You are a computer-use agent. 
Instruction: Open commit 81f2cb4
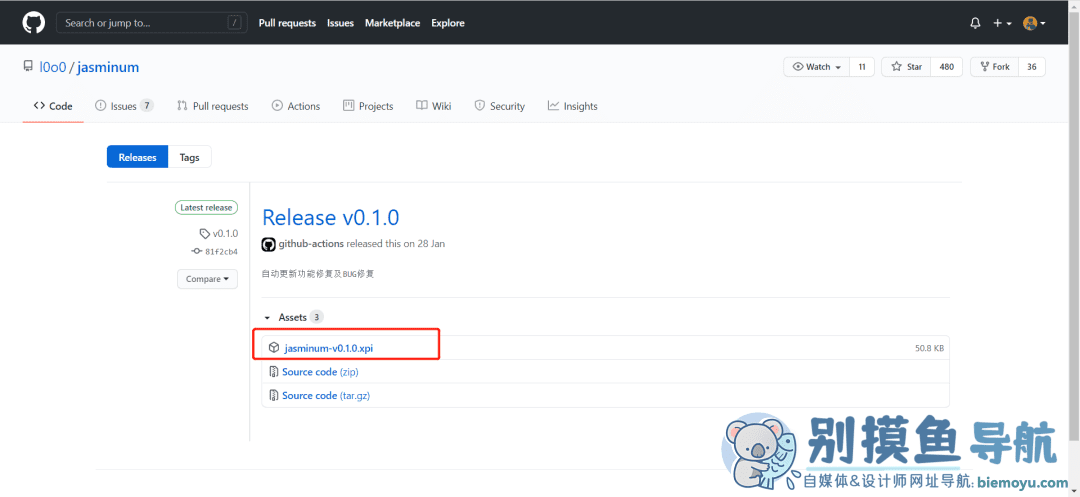[221, 252]
